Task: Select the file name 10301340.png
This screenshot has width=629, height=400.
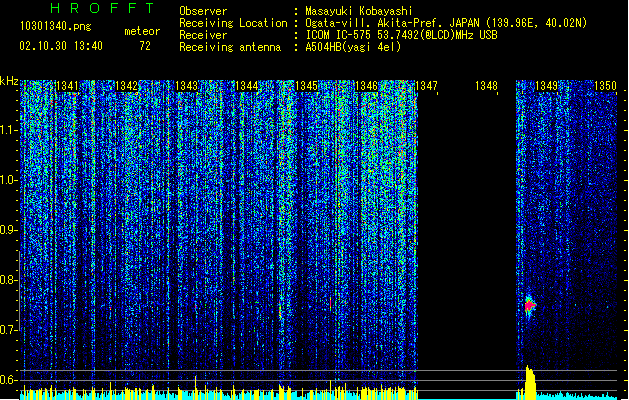Action: (56, 26)
